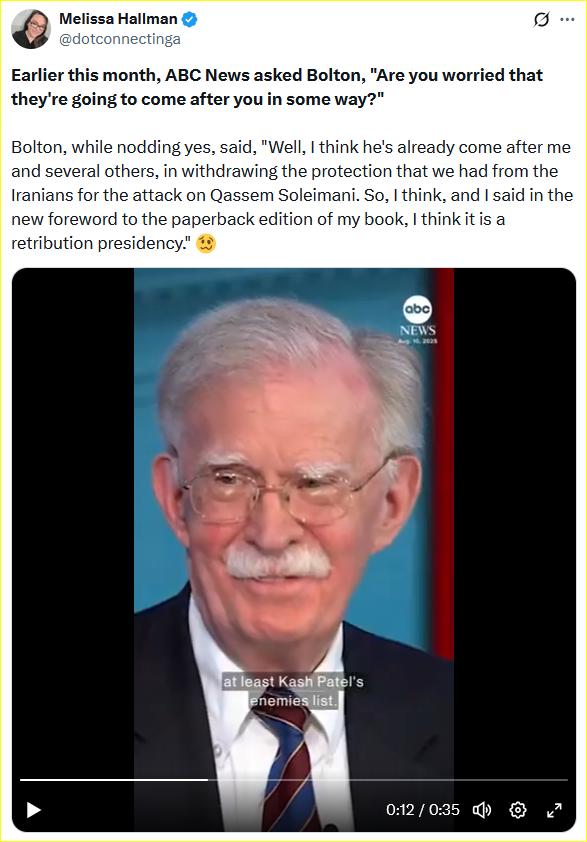Click the Grok slashed-circle icon
This screenshot has height=842, width=587.
(541, 19)
